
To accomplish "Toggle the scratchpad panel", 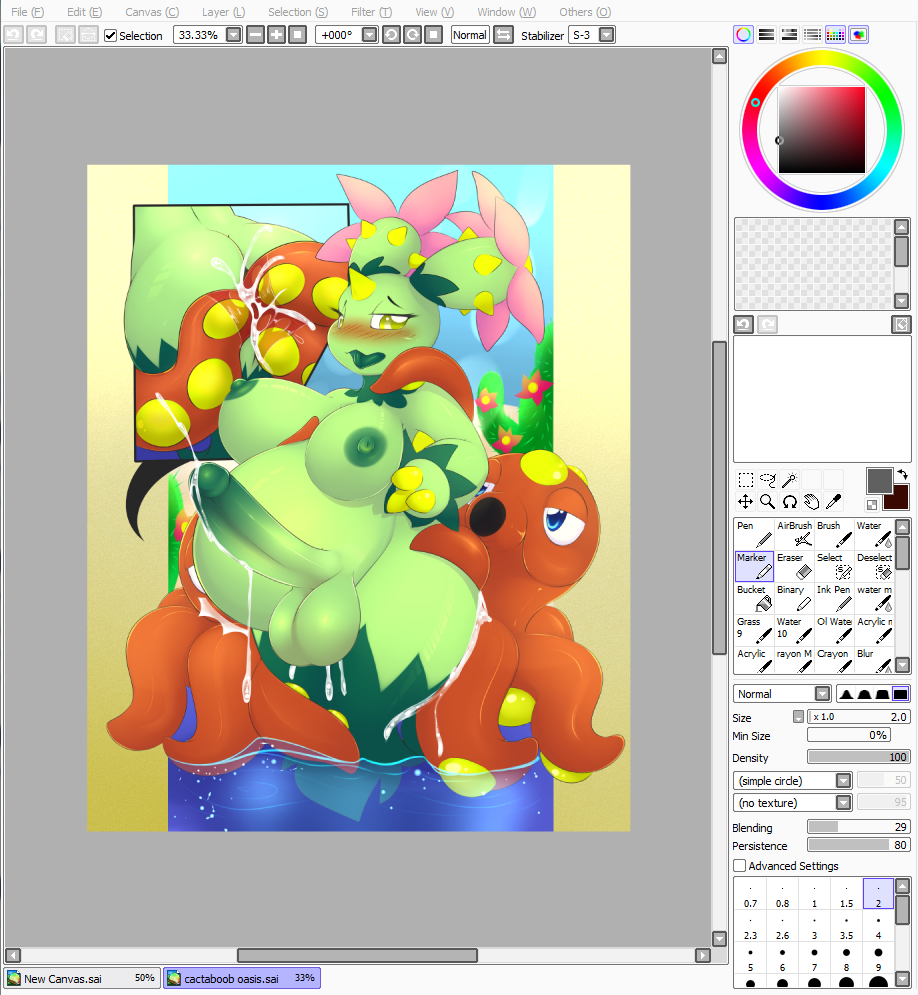I will tap(858, 35).
